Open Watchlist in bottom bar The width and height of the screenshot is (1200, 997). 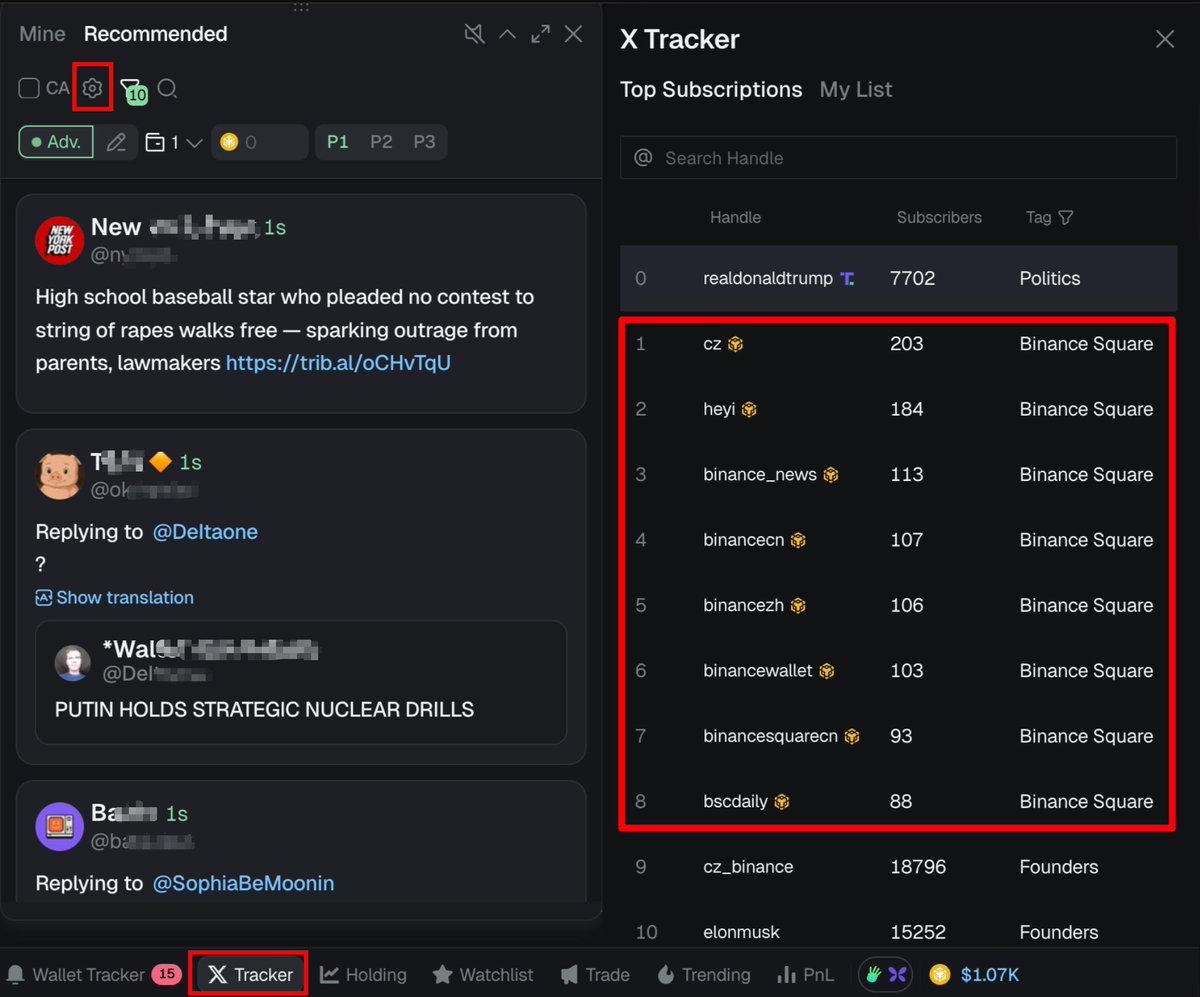(483, 974)
